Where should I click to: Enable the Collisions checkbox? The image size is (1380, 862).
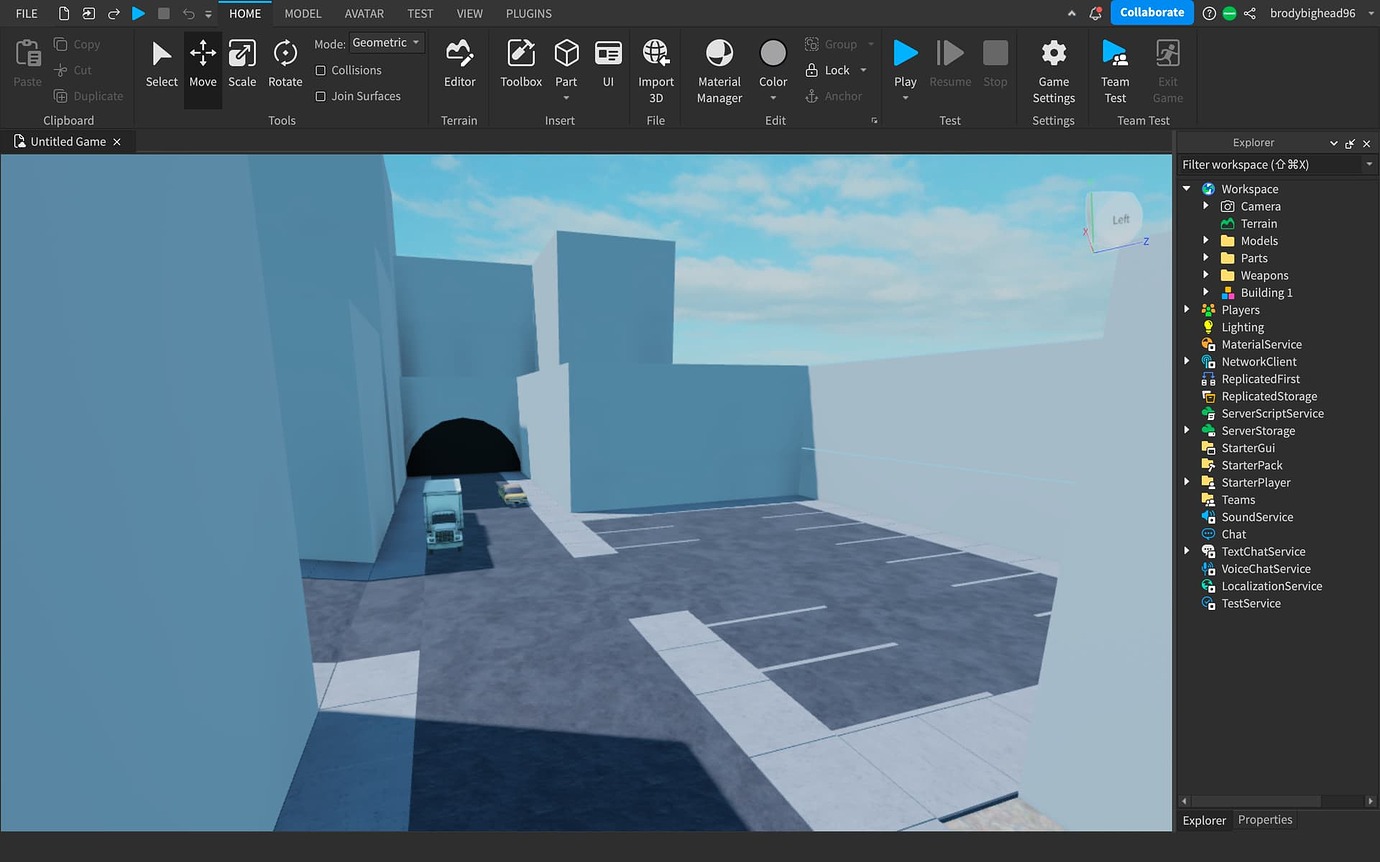click(322, 70)
